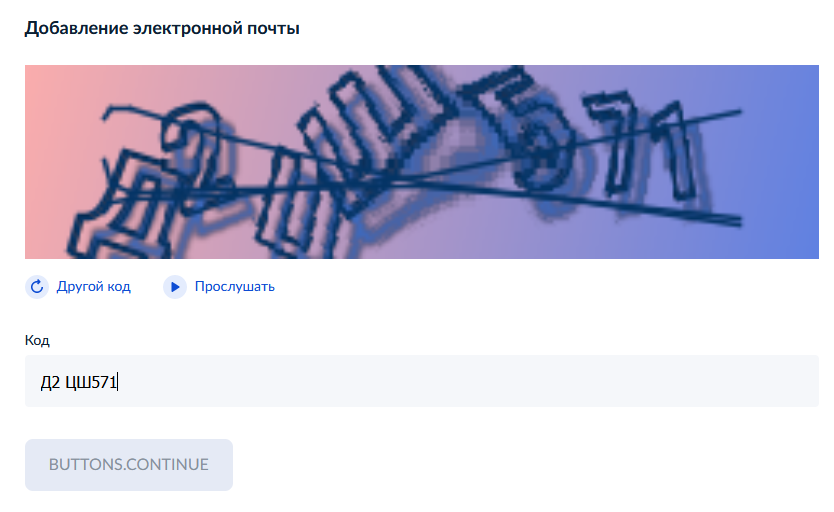Select the Добавление электронной почты heading
This screenshot has height=512, width=834.
tap(162, 28)
